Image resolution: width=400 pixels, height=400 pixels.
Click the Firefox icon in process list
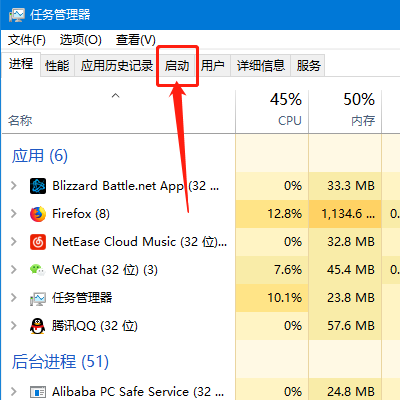click(x=38, y=214)
